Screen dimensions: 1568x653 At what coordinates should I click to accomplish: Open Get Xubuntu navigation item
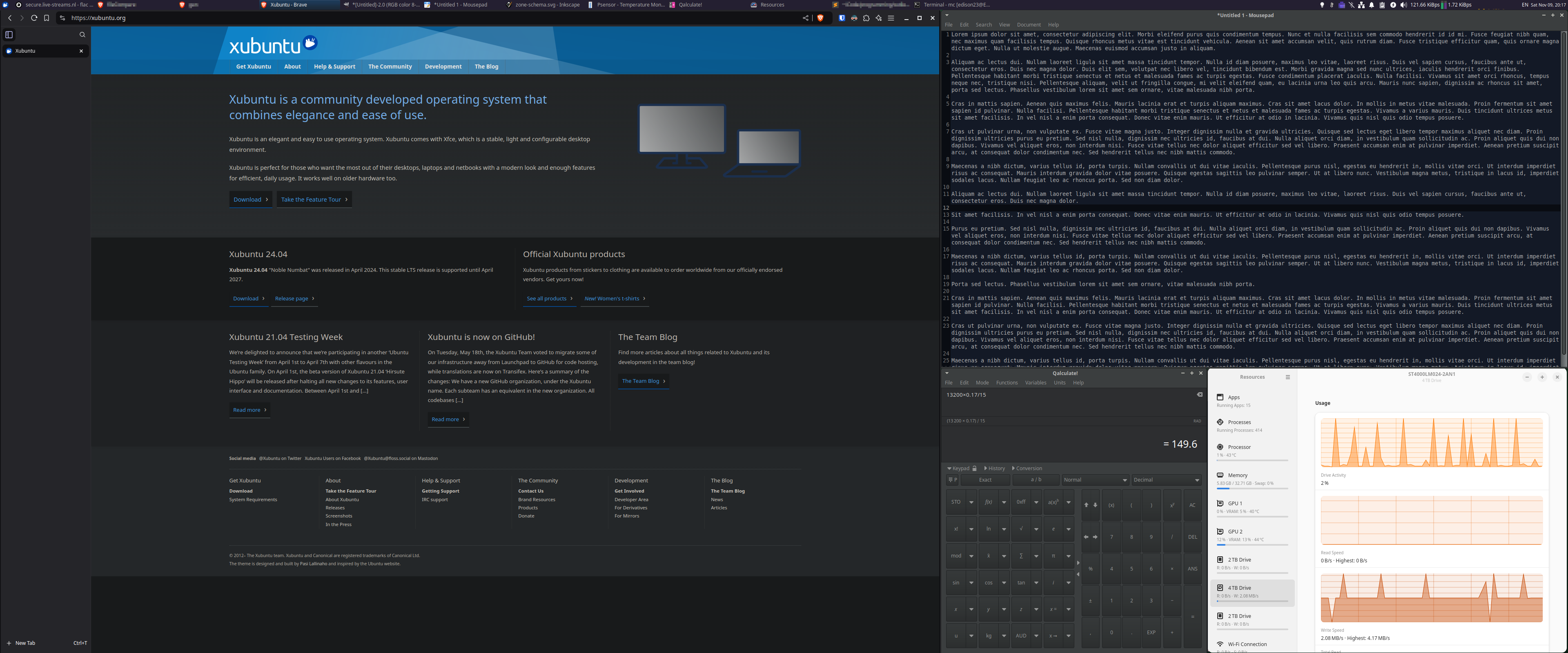click(253, 67)
